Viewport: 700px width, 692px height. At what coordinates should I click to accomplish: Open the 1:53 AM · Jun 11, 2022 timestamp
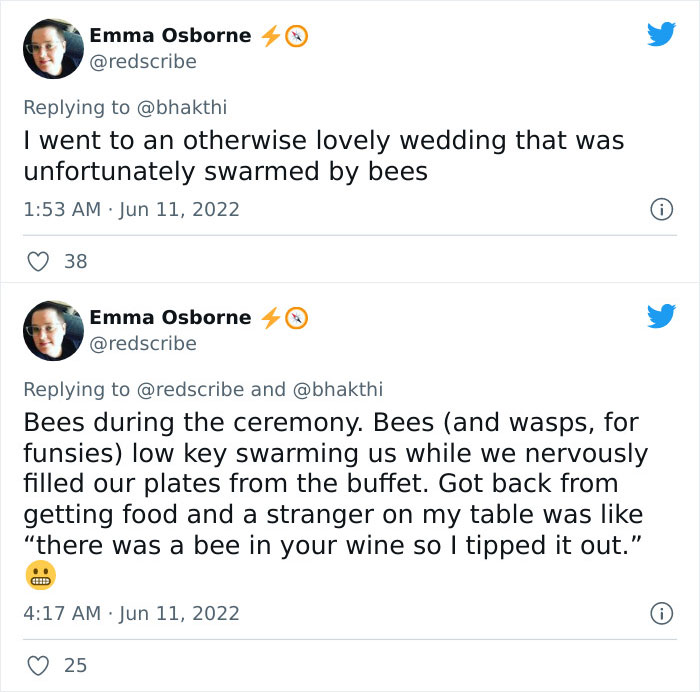(131, 210)
